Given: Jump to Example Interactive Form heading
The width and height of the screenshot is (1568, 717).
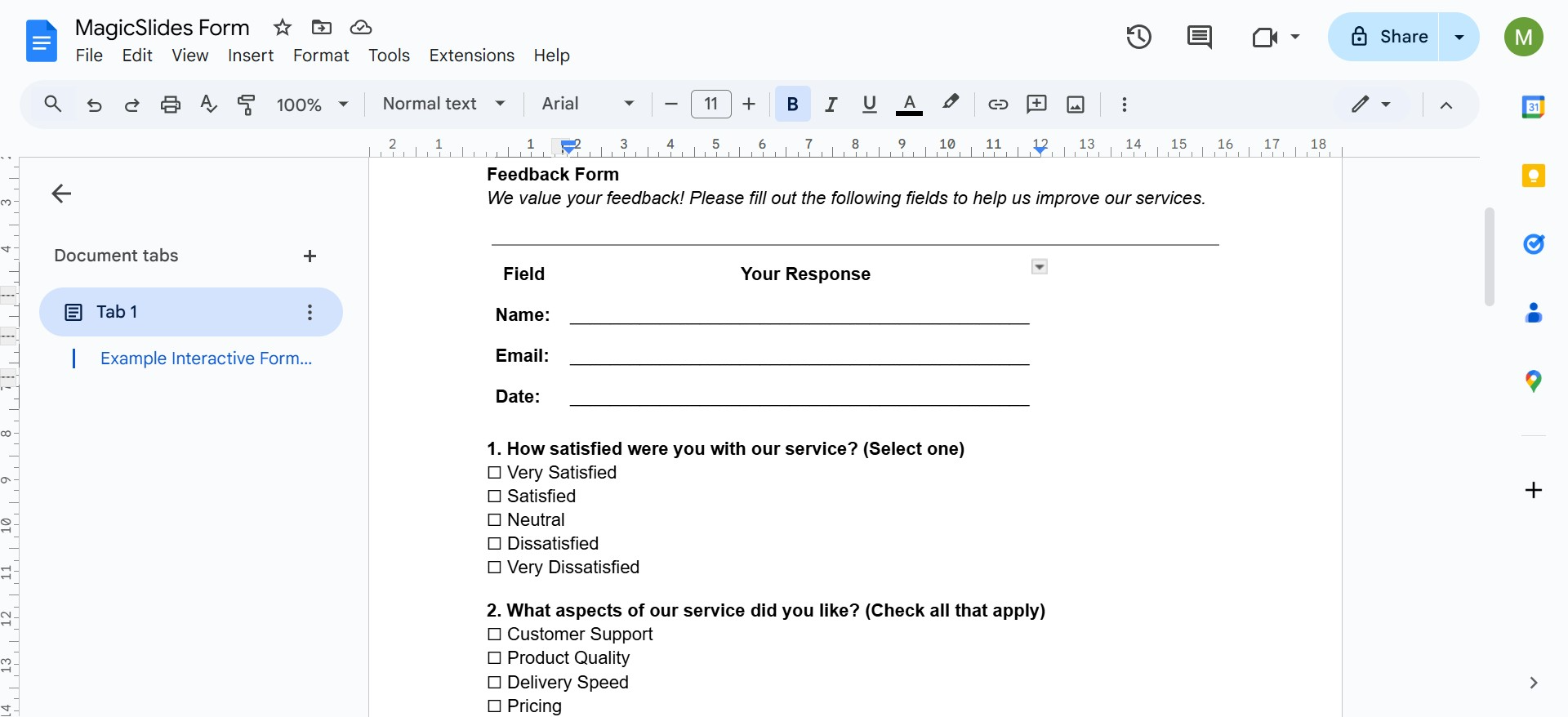Looking at the screenshot, I should point(206,358).
